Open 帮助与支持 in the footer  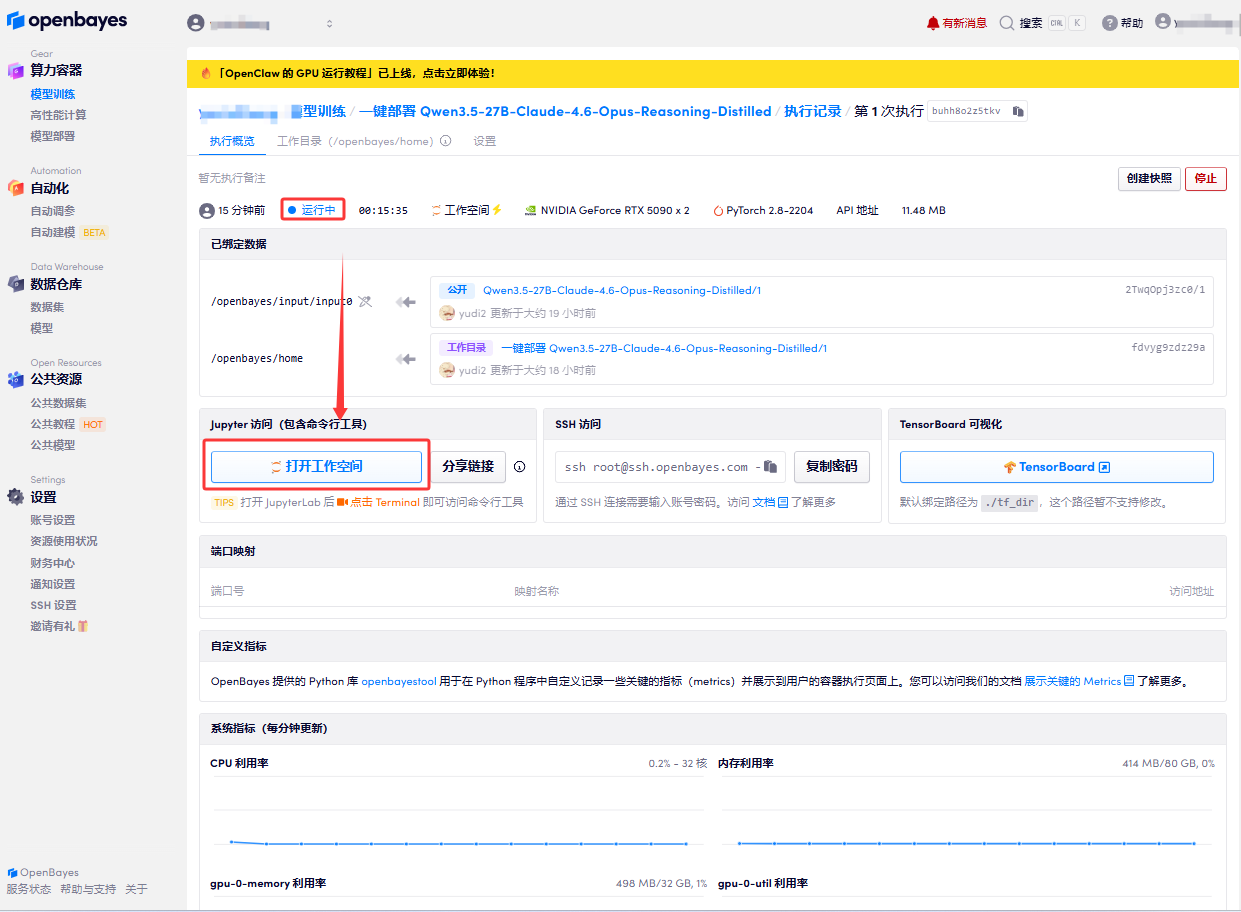(x=88, y=889)
